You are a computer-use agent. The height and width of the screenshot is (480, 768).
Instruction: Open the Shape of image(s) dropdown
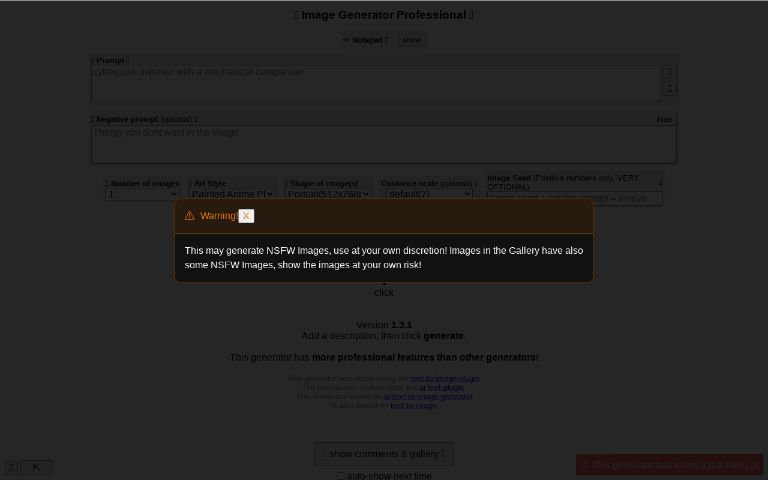tap(327, 194)
